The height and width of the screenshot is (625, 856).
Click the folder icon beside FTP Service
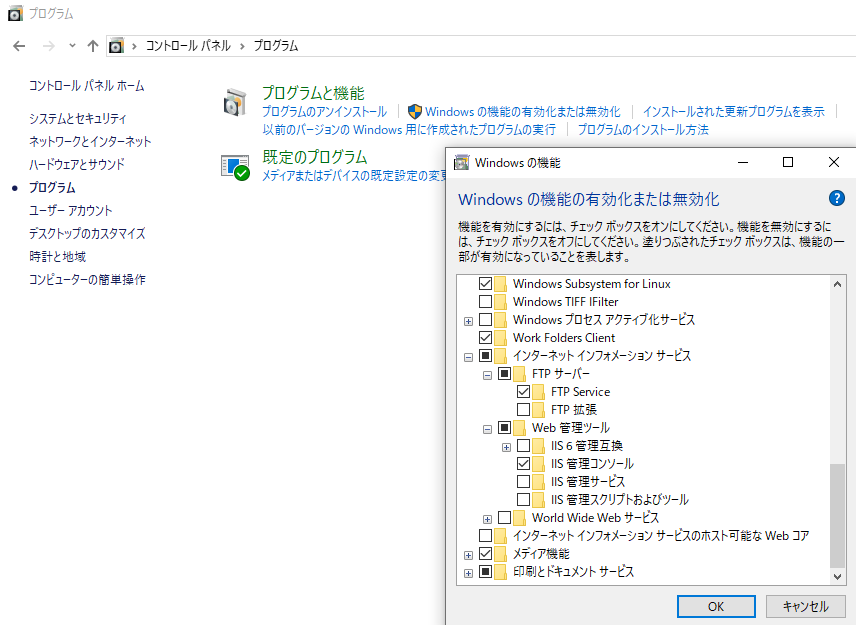point(538,392)
